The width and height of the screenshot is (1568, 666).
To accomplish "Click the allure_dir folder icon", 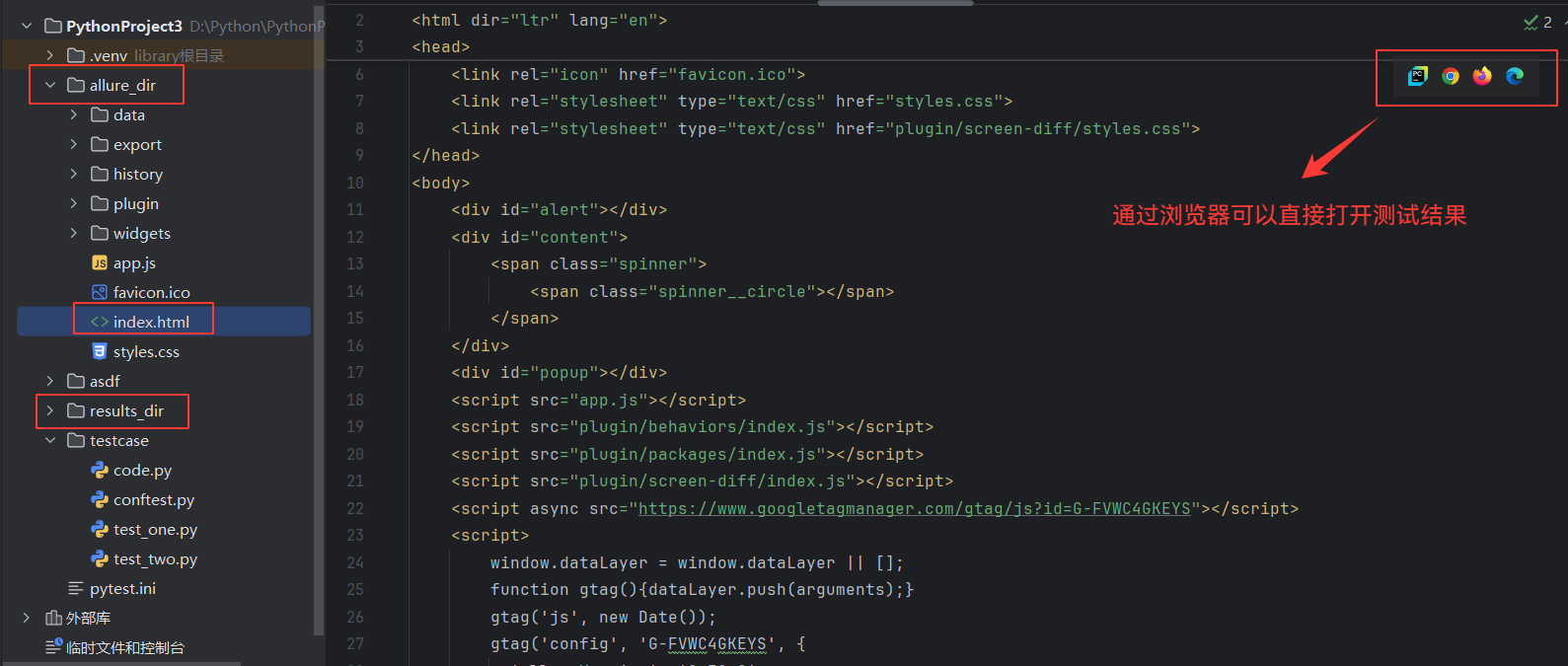I will pyautogui.click(x=76, y=85).
